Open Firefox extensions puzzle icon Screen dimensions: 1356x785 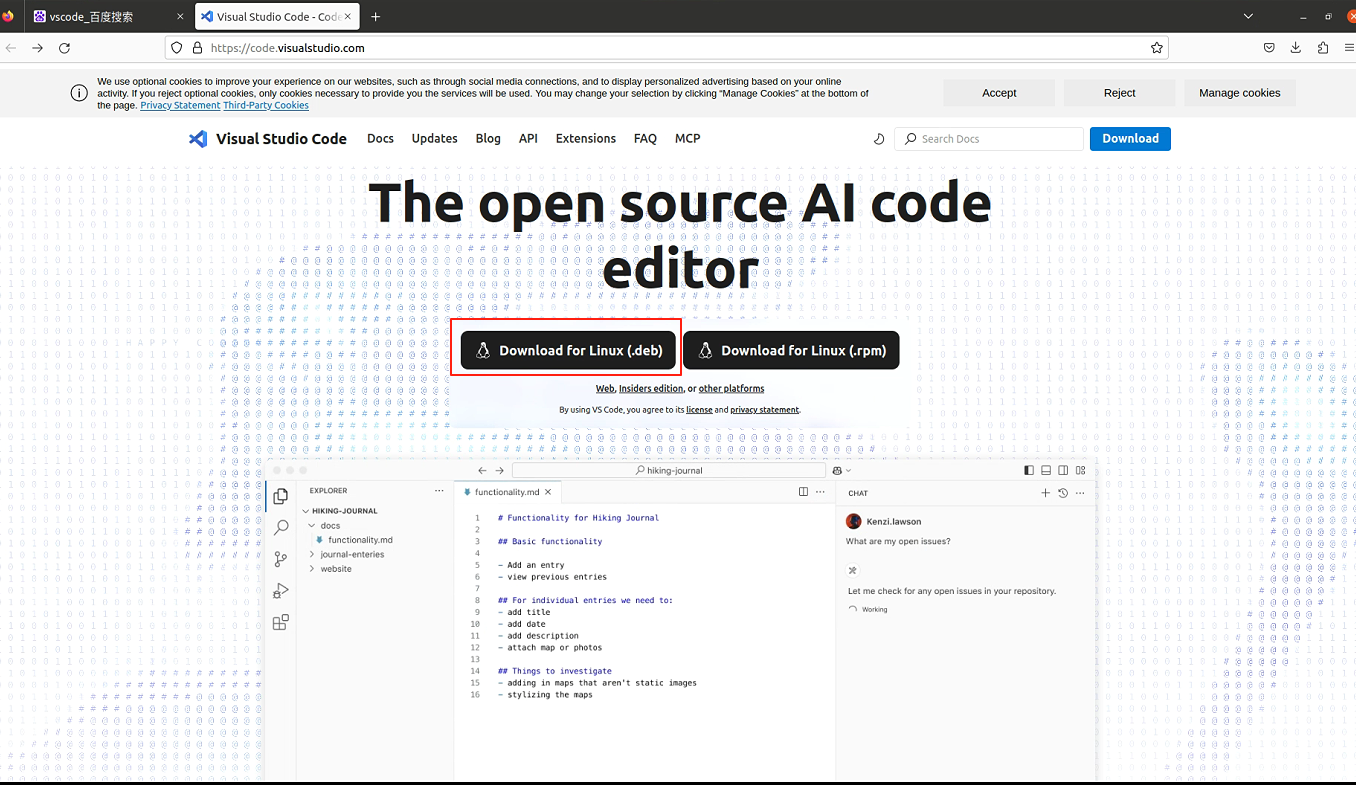point(1323,48)
